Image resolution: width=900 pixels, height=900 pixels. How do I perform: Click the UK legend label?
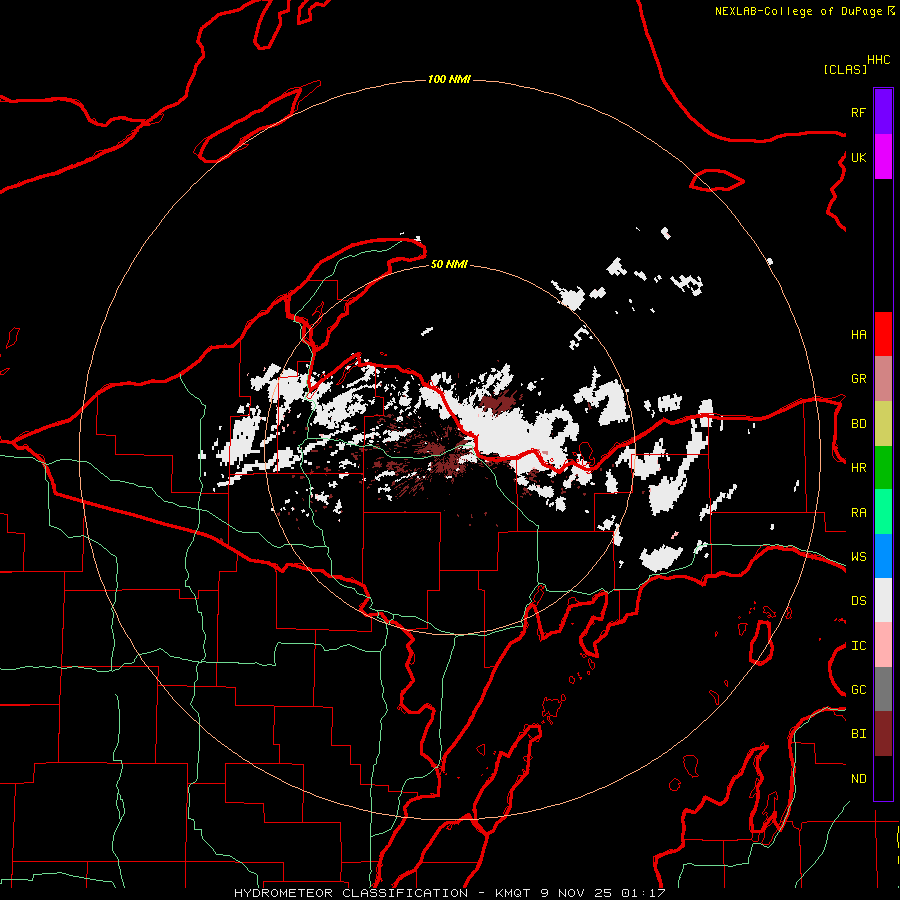point(858,157)
